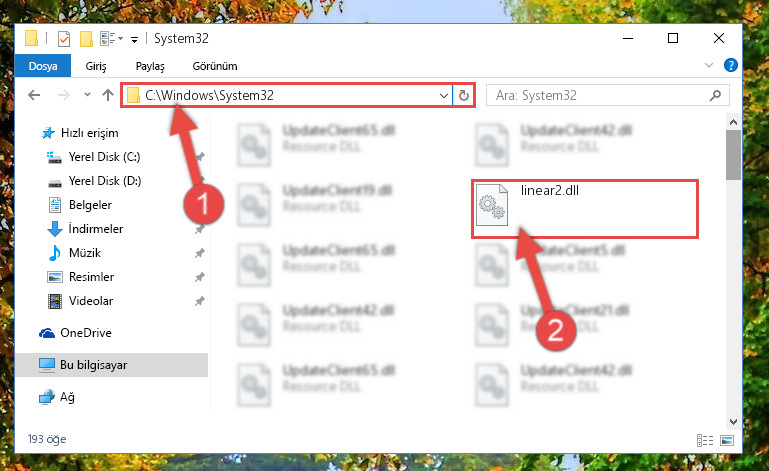Expand the ribbon with the chevron
The height and width of the screenshot is (471, 769).
tap(709, 65)
